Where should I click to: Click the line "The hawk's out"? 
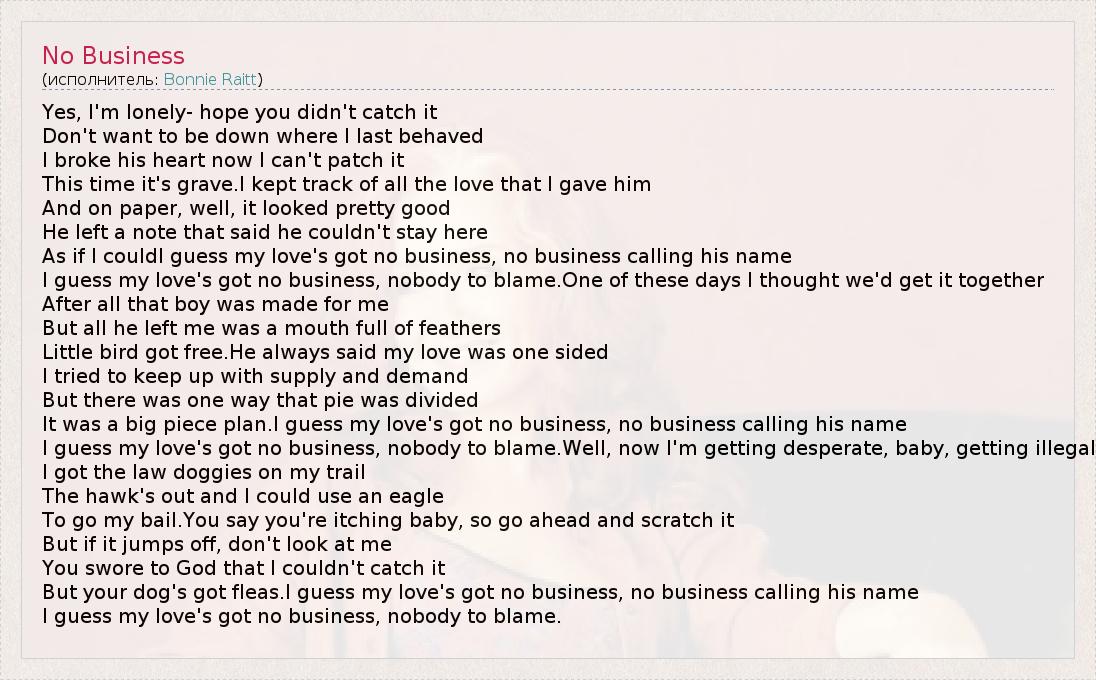(243, 496)
